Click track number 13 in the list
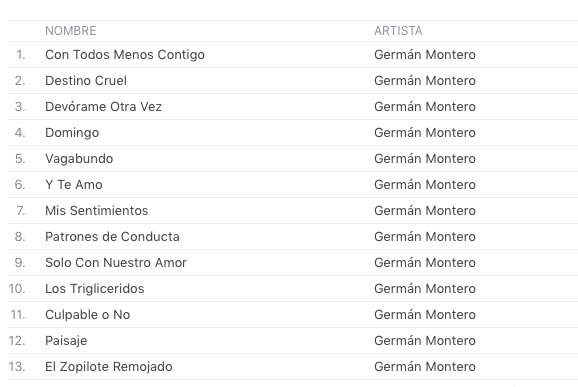Image resolution: width=578 pixels, height=387 pixels. [x=17, y=366]
